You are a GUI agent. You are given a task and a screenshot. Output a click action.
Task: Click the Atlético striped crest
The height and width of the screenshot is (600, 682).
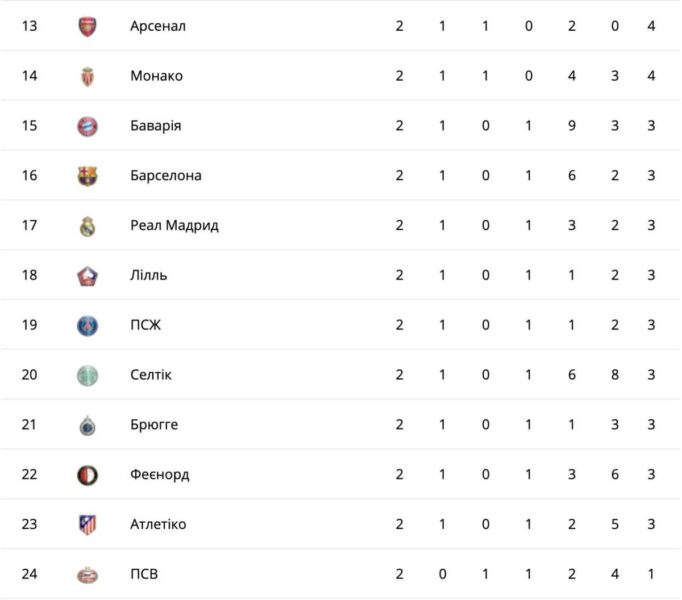coord(87,525)
